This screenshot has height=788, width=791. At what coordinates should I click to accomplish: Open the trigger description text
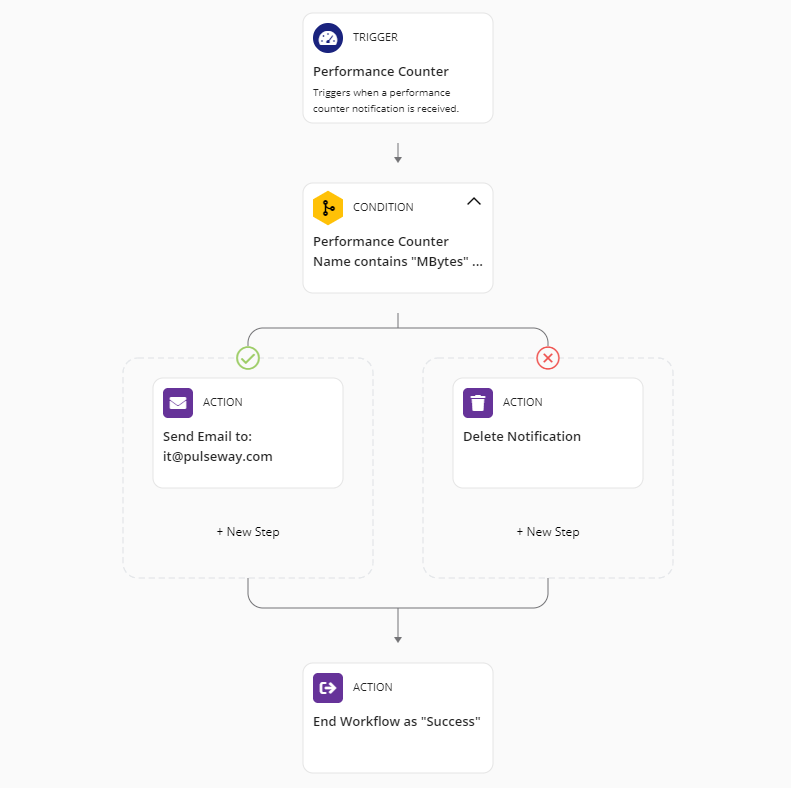click(x=386, y=101)
